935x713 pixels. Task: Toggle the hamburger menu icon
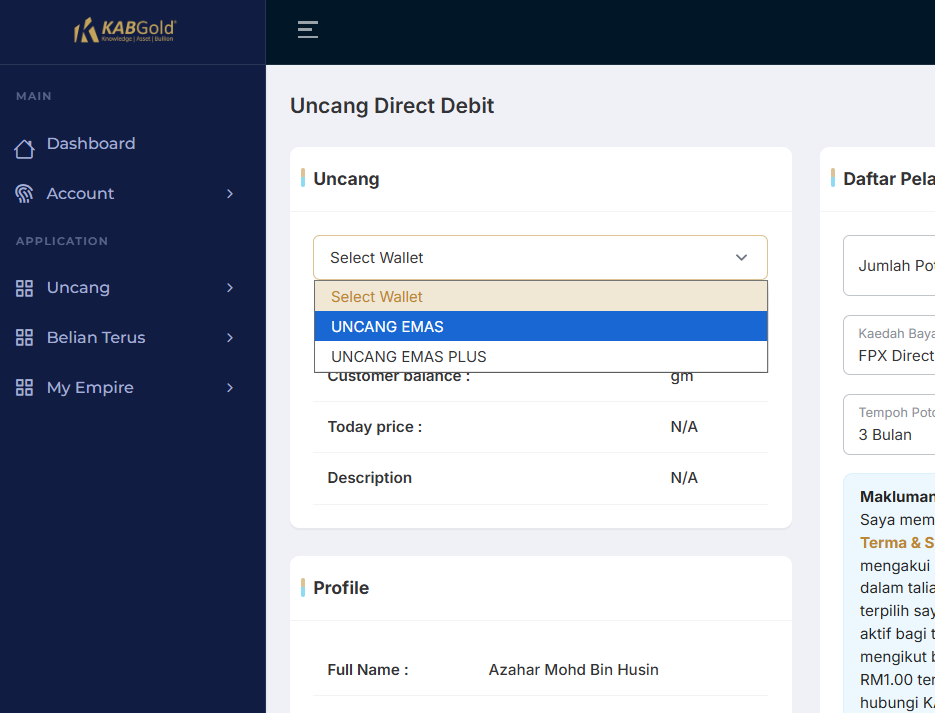(x=308, y=29)
